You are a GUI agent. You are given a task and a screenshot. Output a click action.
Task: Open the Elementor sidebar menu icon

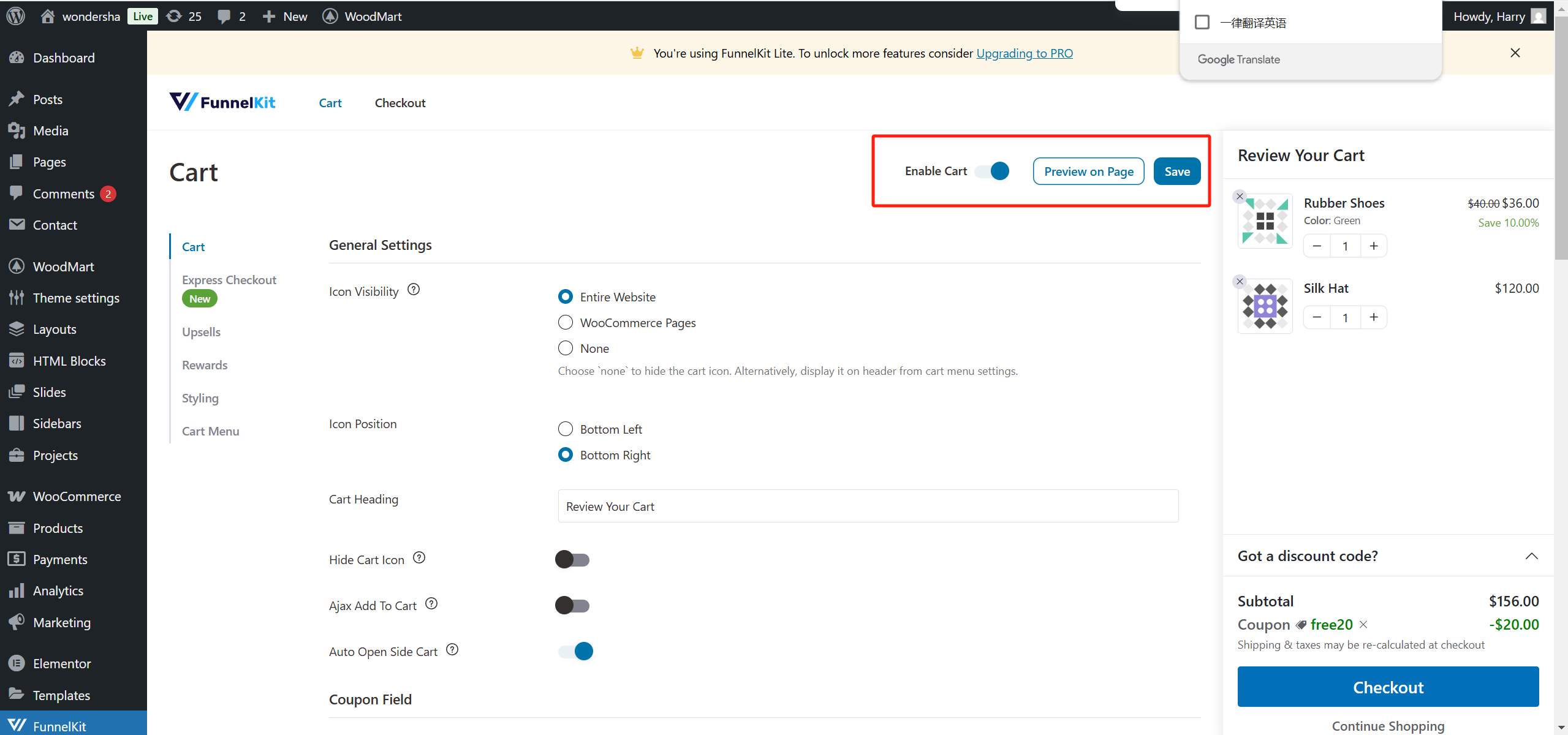coord(17,663)
